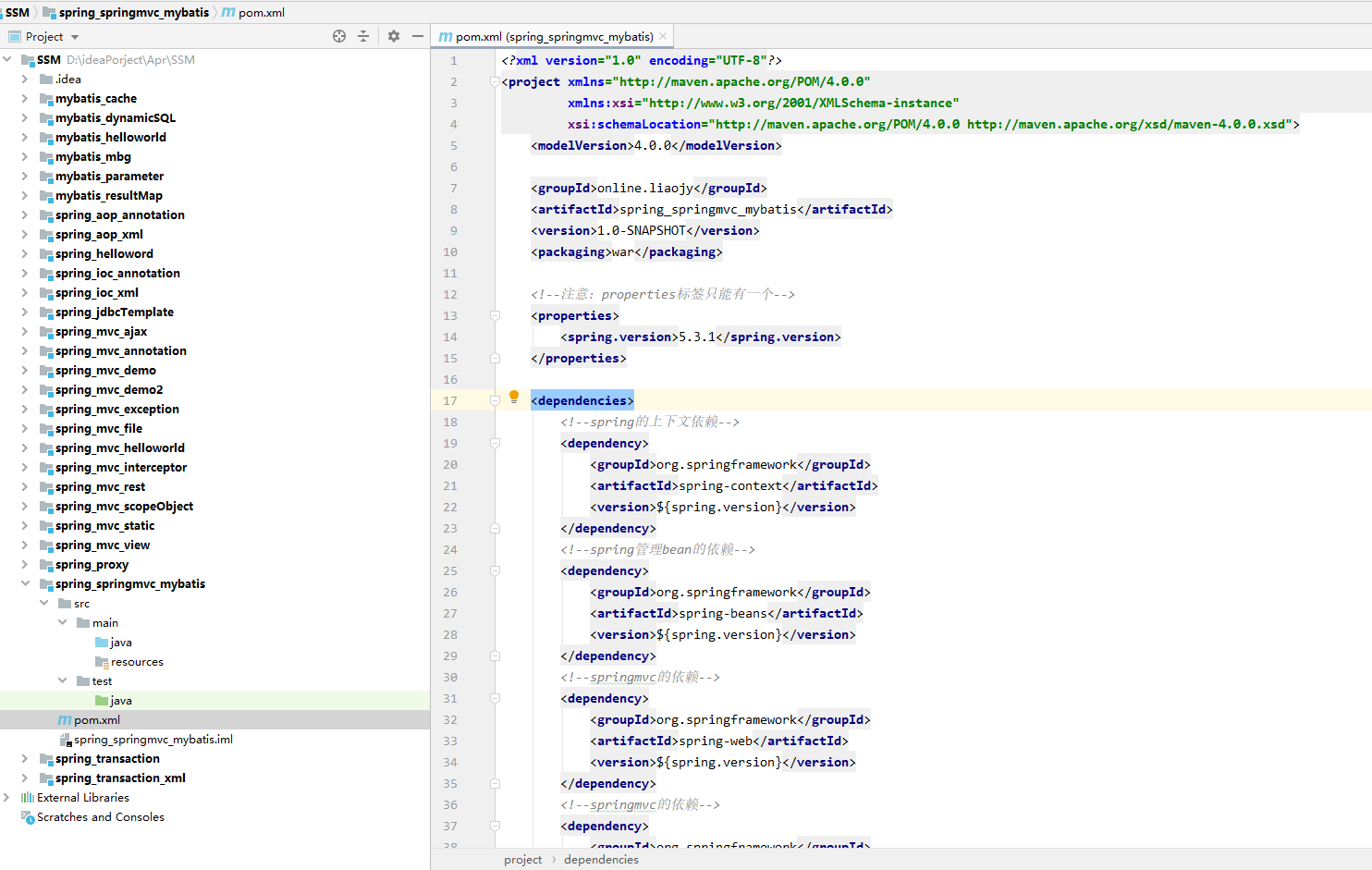Click the Scratches and Consoles icon
This screenshot has width=1372, height=870.
28,816
